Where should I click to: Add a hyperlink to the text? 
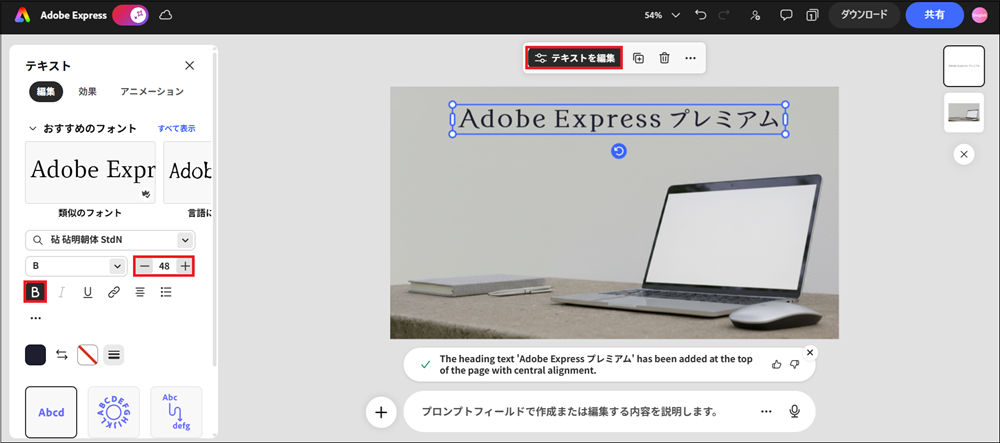pyautogui.click(x=114, y=293)
